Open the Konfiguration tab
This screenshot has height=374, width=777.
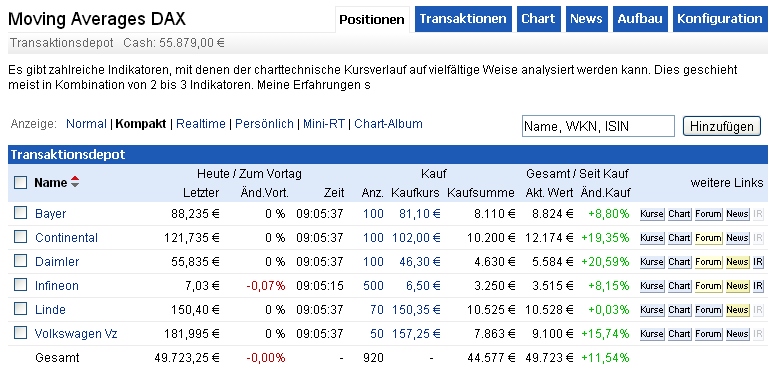[720, 19]
